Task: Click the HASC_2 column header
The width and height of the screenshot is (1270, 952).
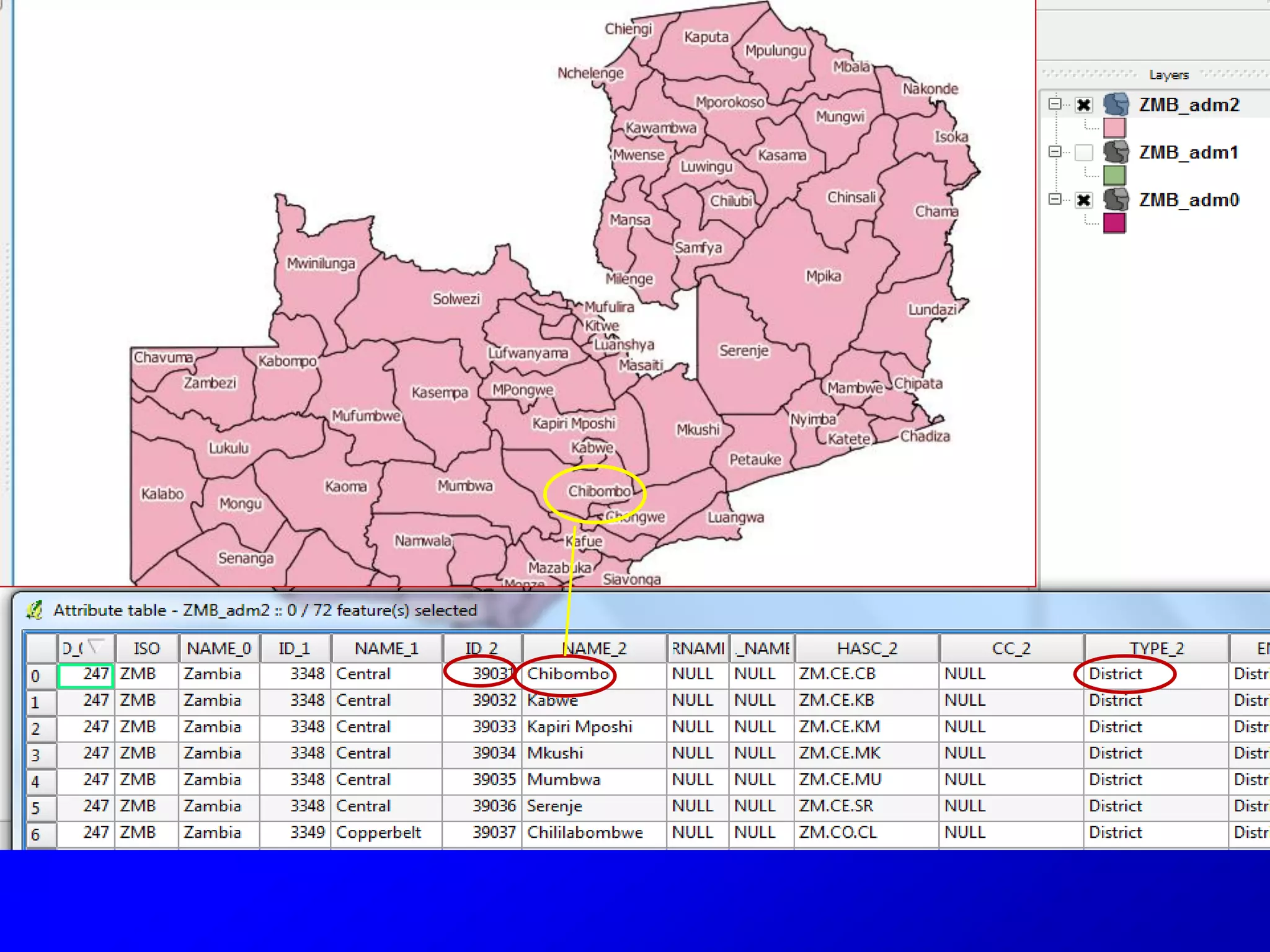Action: pyautogui.click(x=866, y=648)
